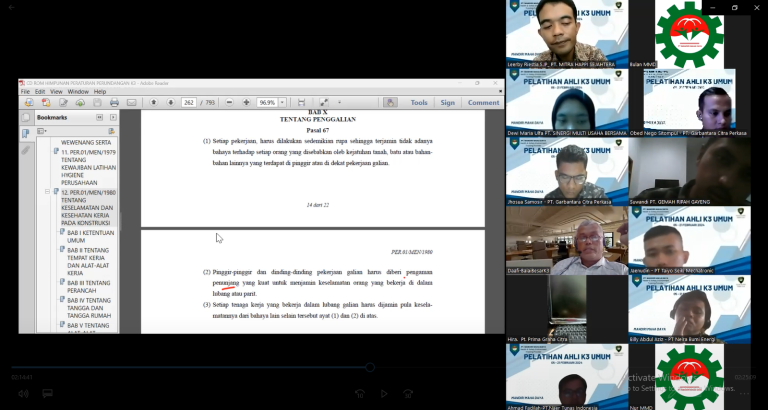The image size is (768, 410).
Task: Click the Bookmarks ribbon panel icon
Action: coord(25,134)
